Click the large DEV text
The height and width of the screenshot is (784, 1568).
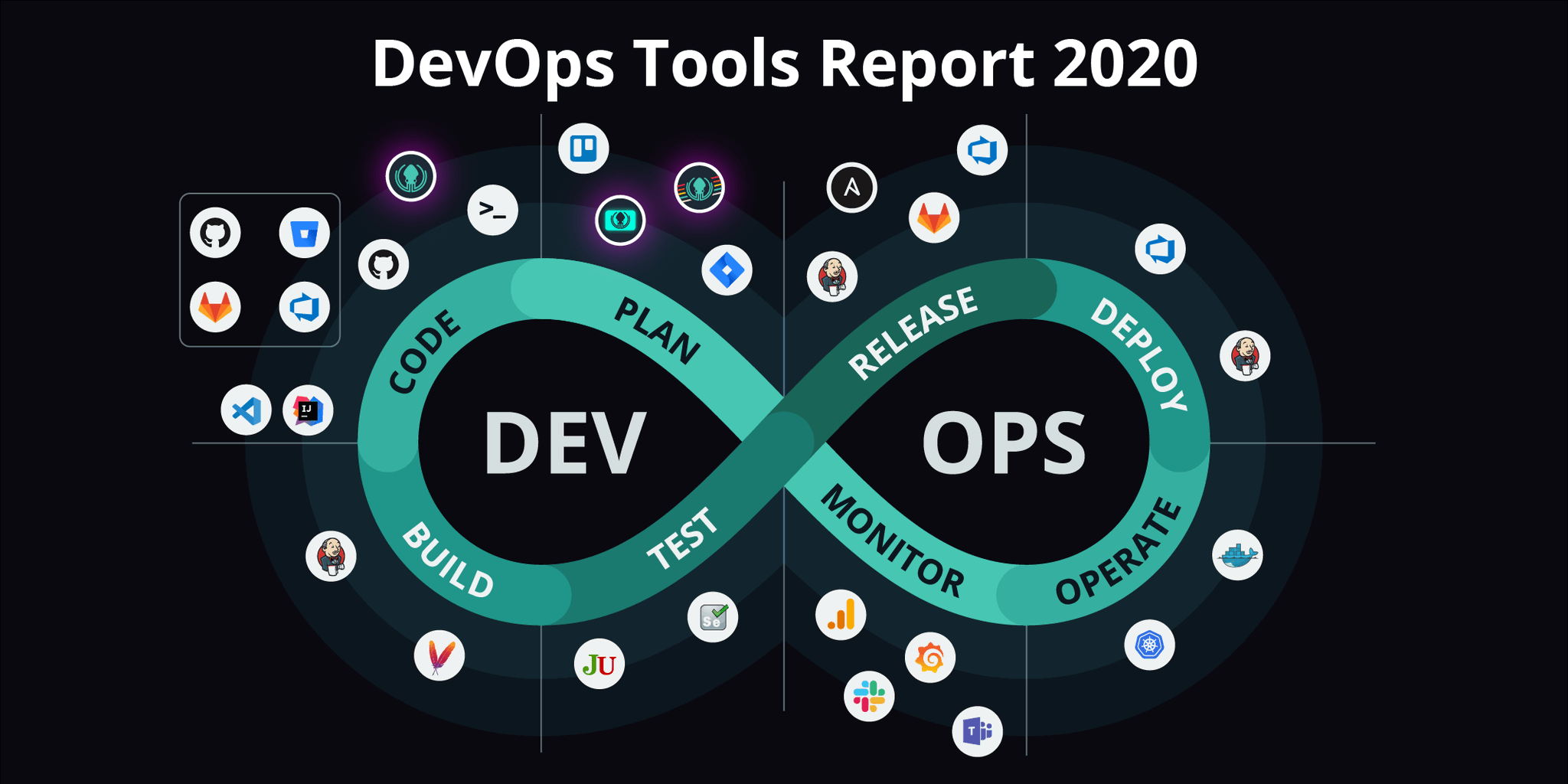click(x=565, y=444)
